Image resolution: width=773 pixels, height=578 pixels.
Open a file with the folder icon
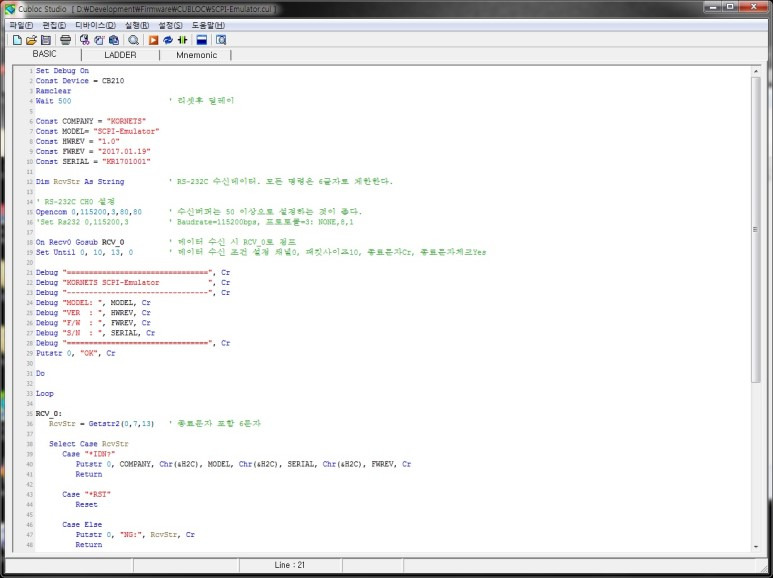(x=31, y=40)
